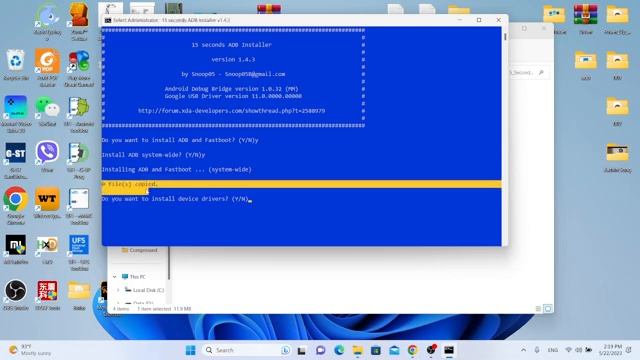Switch Explorer to large icons view
This screenshot has width=640, height=360.
pos(548,309)
